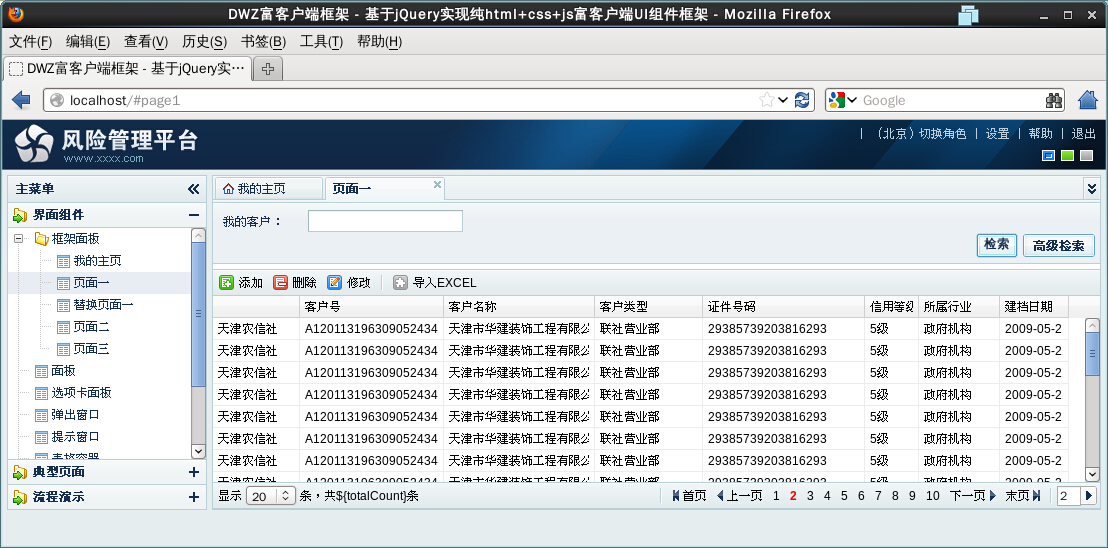Click the 切换角色 link
Viewport: 1108px width, 548px height.
942,133
